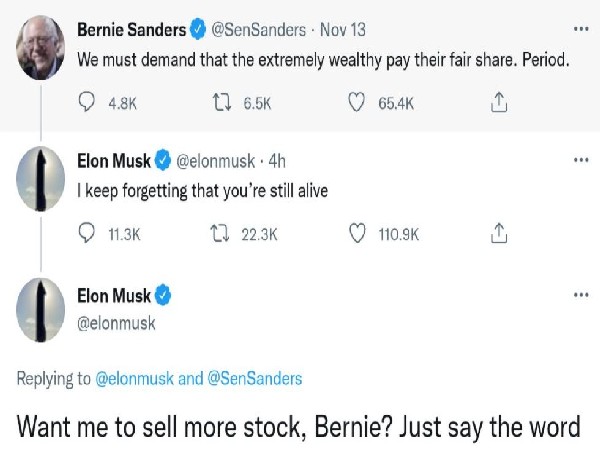Retweet Bernie Sanders' fair share tweet
Image resolution: width=600 pixels, height=450 pixels.
coord(226,101)
